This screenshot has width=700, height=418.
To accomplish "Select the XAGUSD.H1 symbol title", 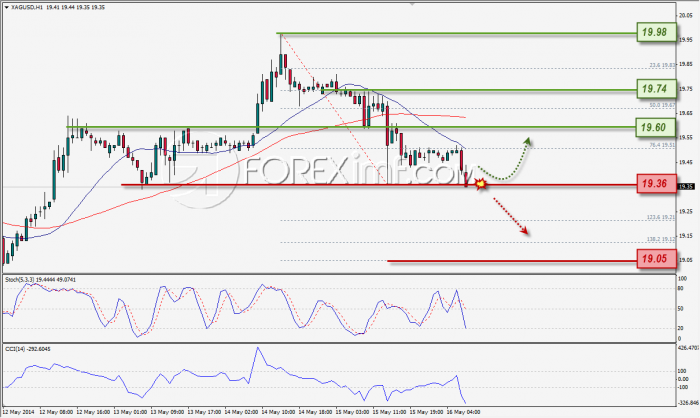I will (26, 8).
